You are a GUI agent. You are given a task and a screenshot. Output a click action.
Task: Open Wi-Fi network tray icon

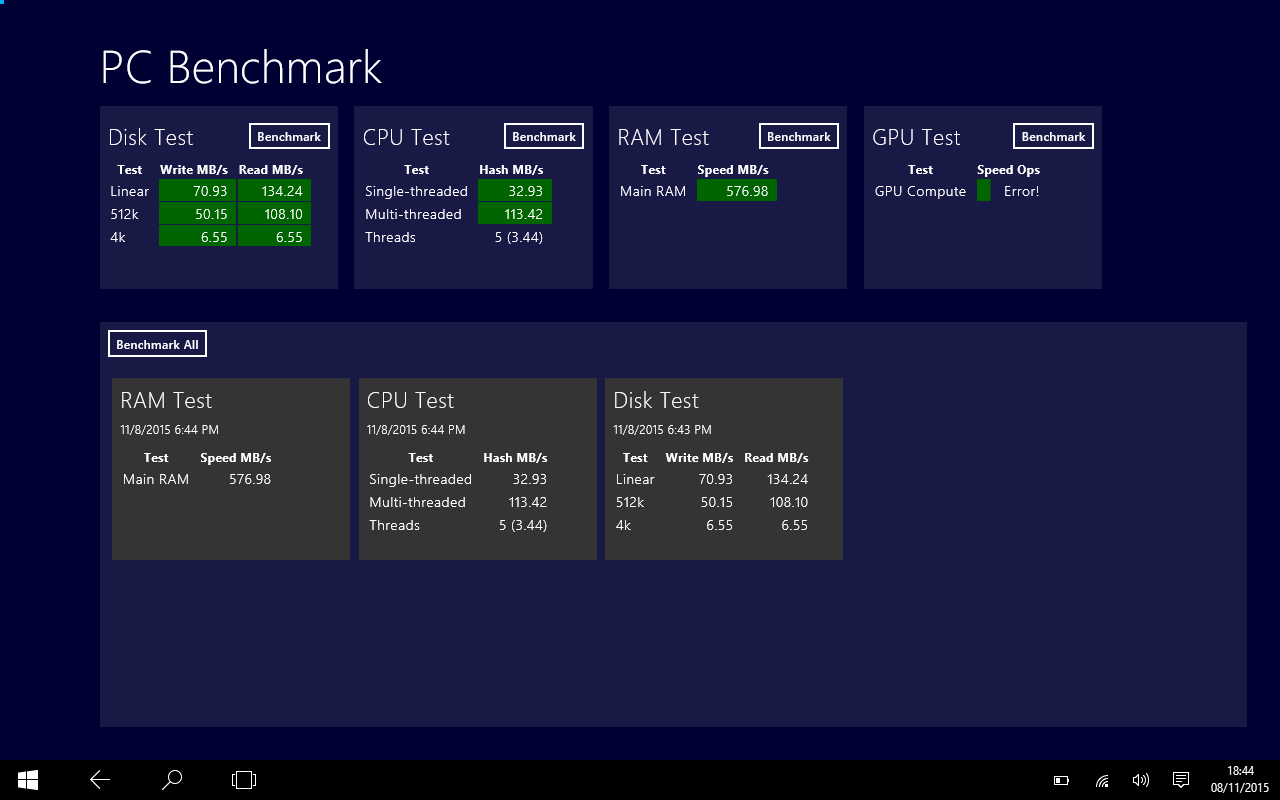(1102, 780)
